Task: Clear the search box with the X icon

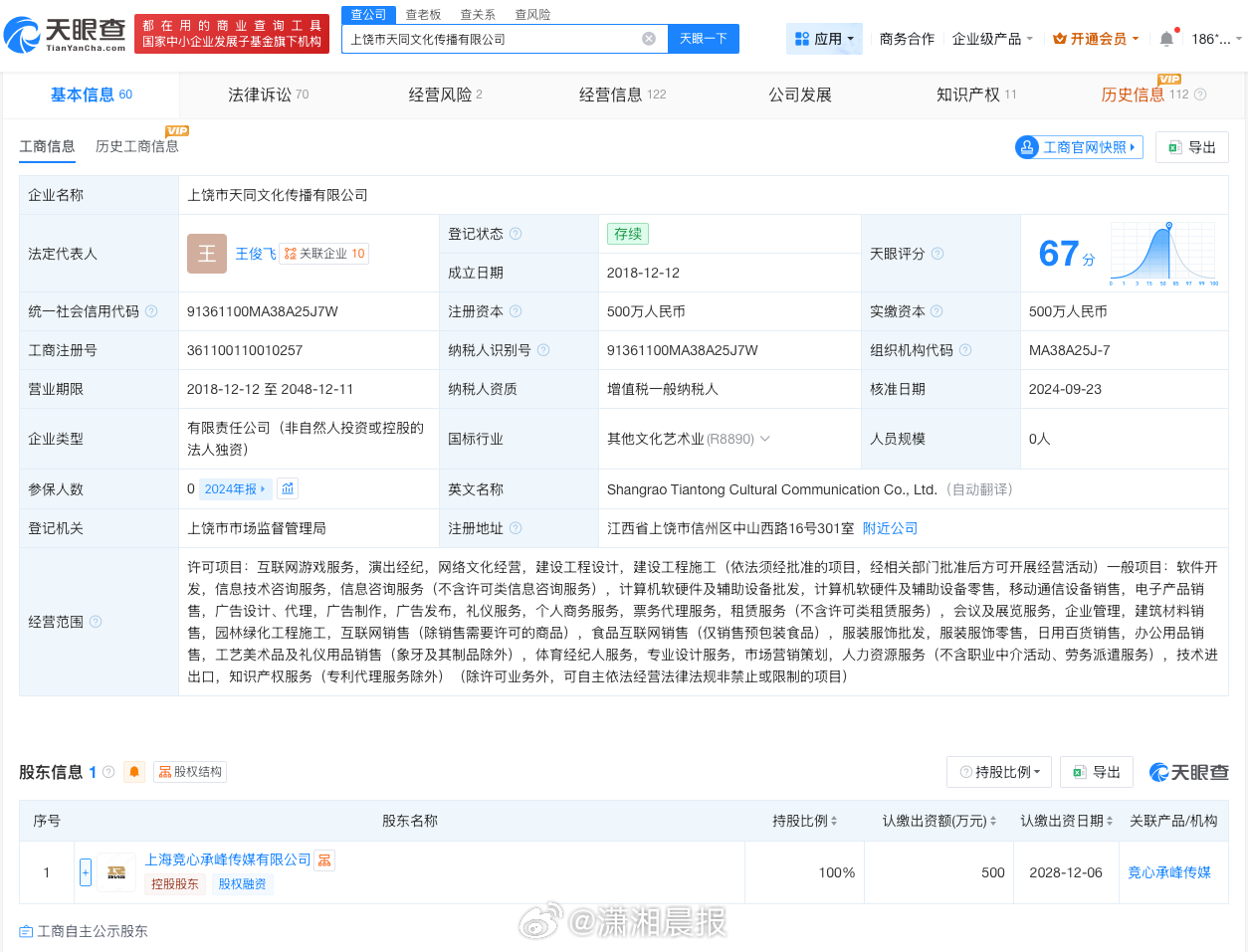Action: click(649, 39)
